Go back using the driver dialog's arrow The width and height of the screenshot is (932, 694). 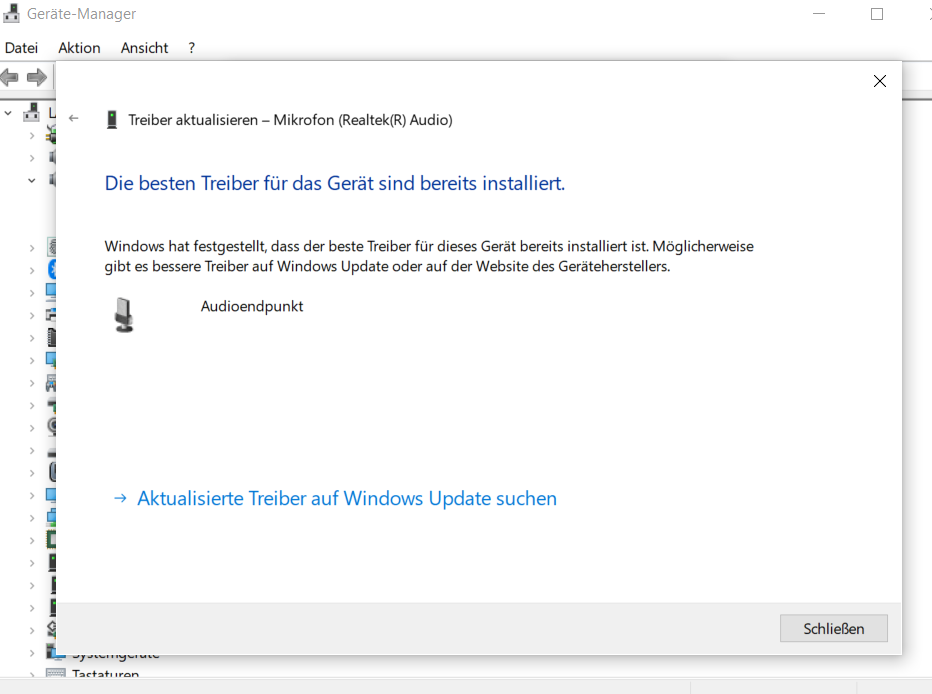(x=74, y=119)
